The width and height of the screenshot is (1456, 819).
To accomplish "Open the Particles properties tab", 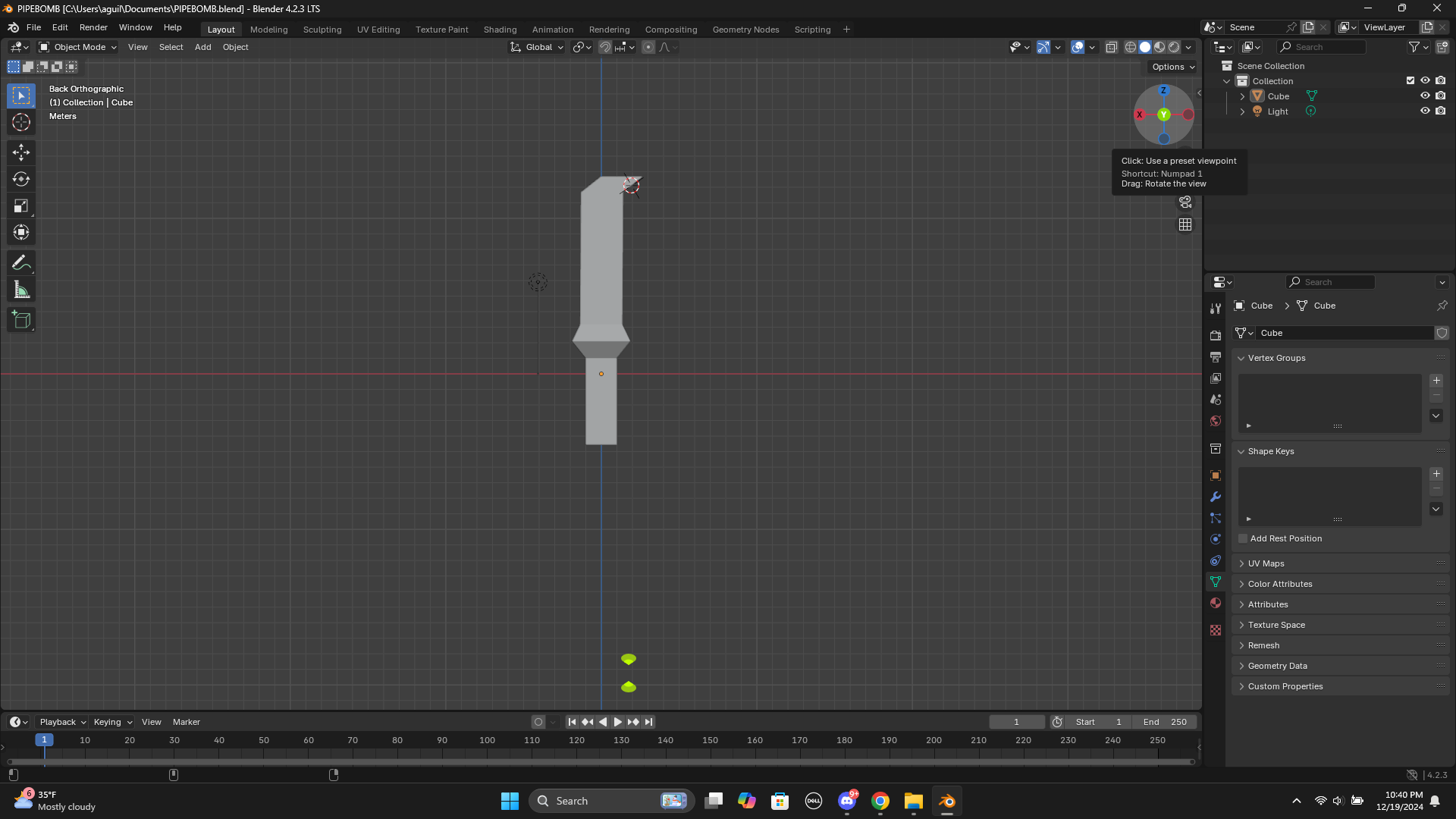I will [x=1216, y=518].
